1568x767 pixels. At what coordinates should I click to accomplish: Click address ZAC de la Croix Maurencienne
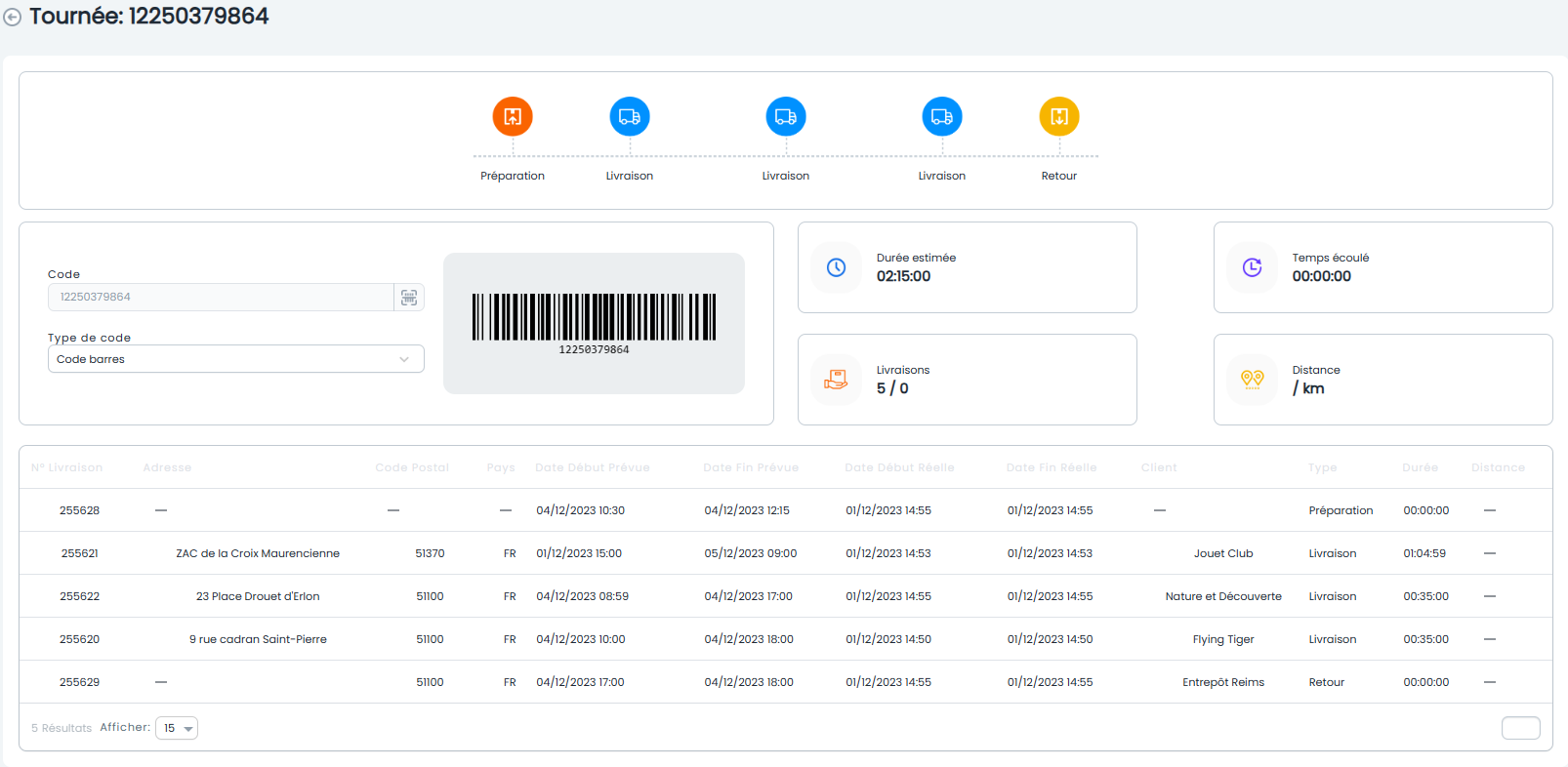[x=258, y=553]
